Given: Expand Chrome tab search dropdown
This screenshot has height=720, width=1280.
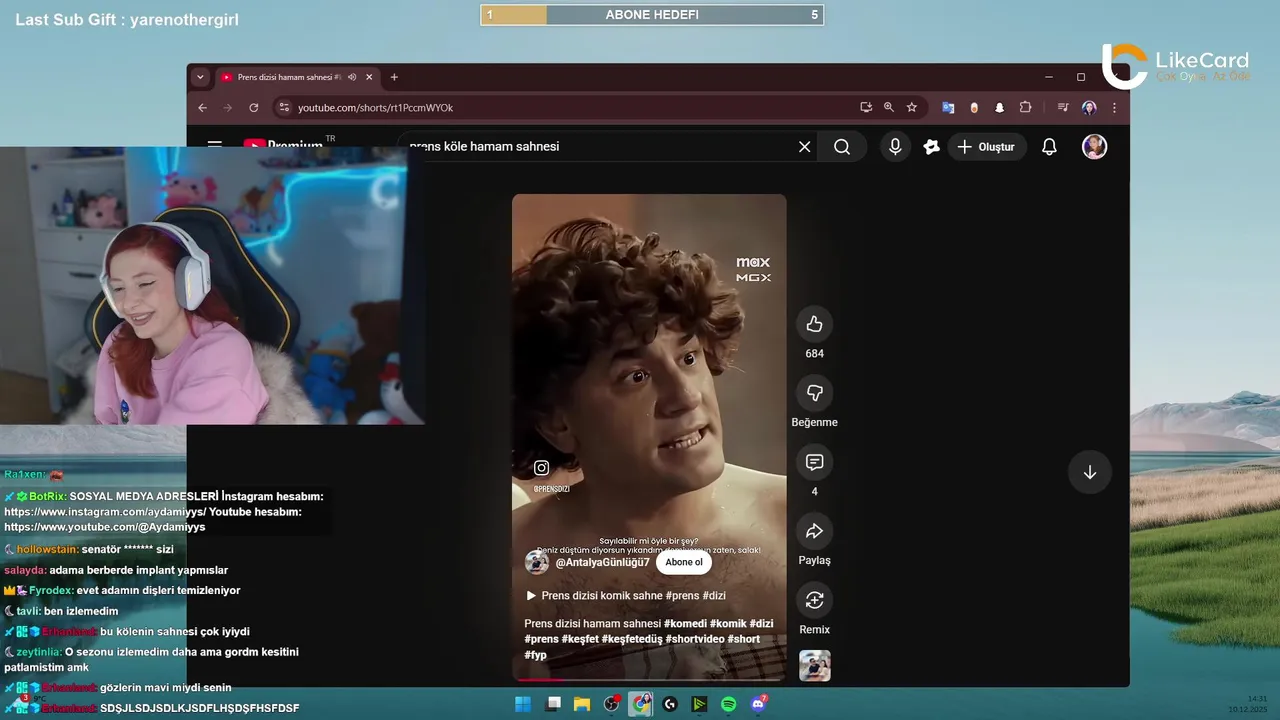Looking at the screenshot, I should [200, 77].
